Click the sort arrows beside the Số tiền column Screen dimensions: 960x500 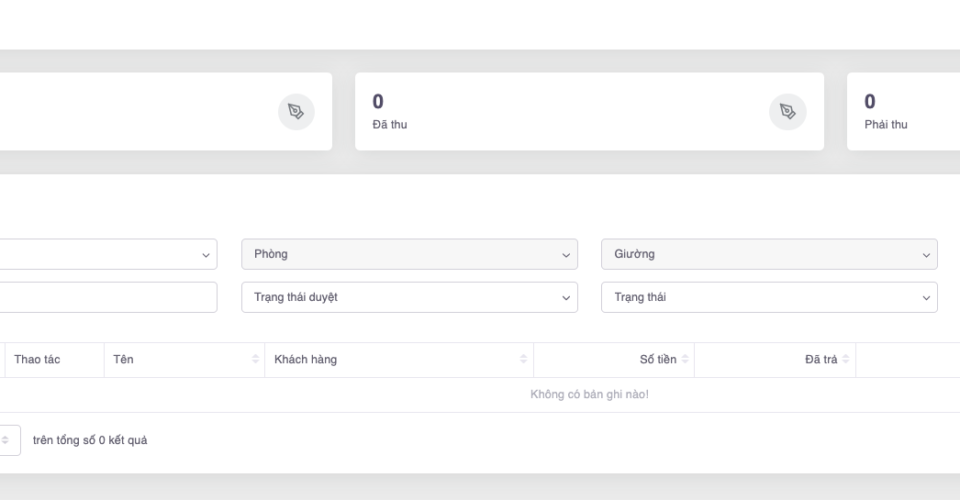click(x=685, y=360)
